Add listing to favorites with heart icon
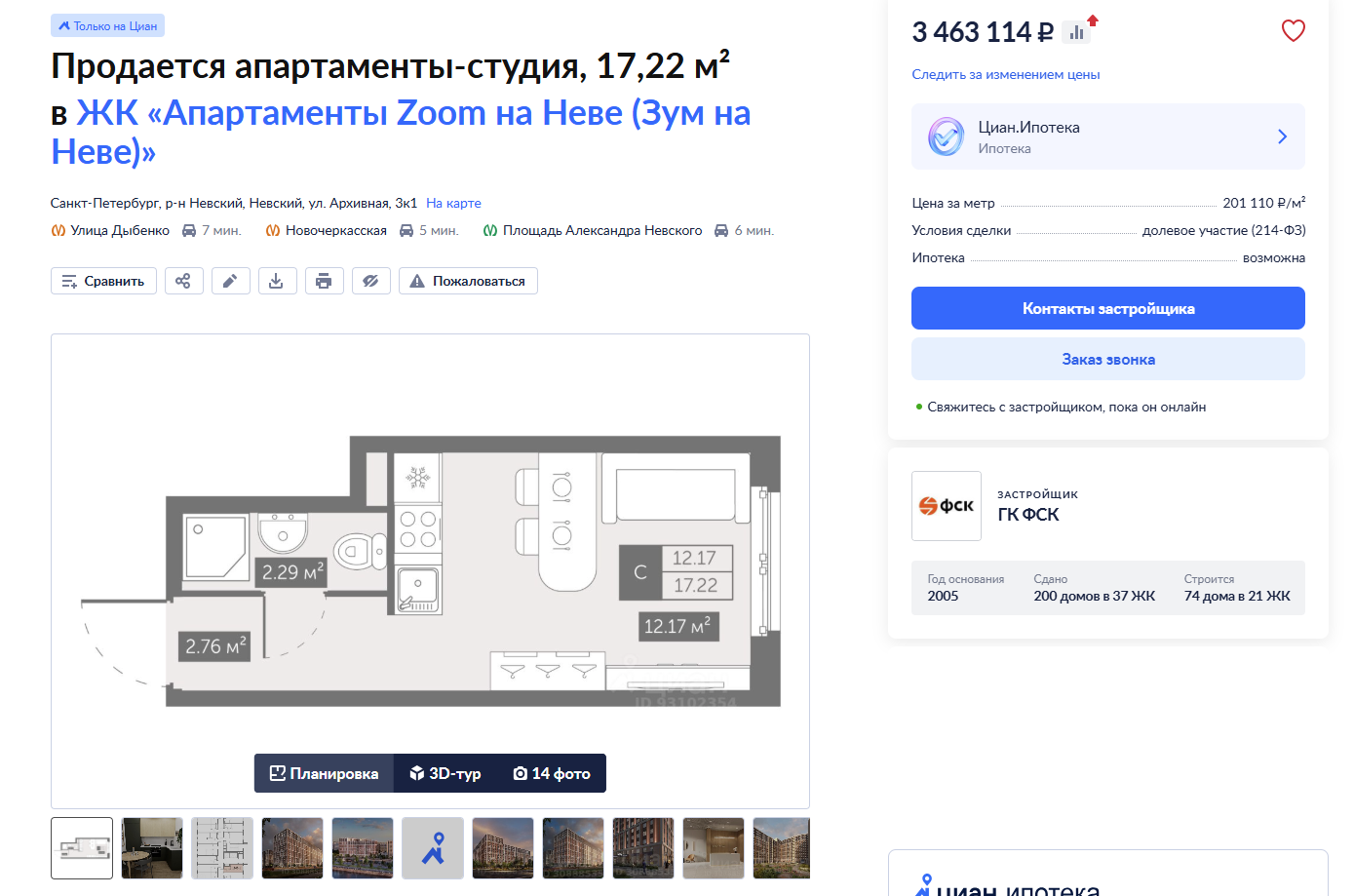 [1293, 31]
